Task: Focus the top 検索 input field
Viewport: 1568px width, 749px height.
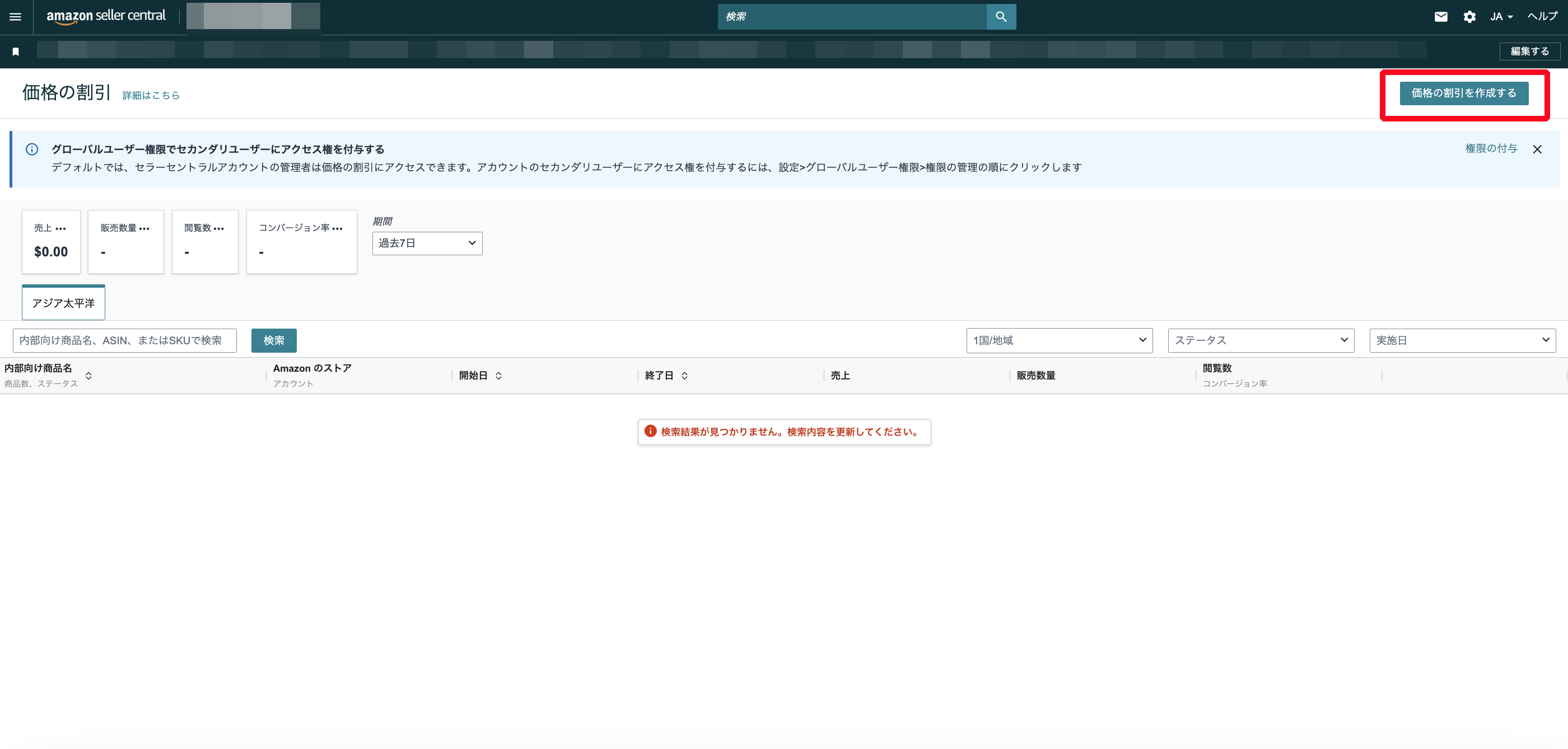Action: click(852, 17)
